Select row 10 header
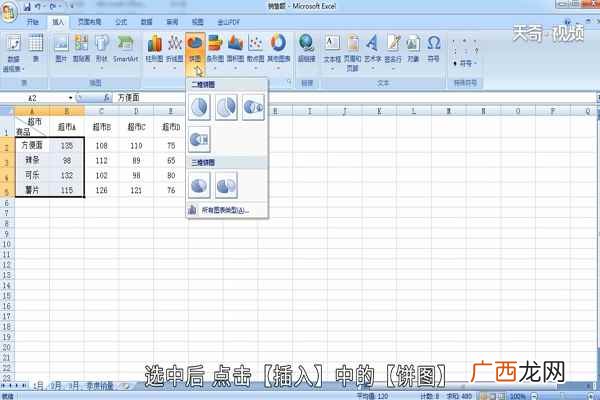 7,244
